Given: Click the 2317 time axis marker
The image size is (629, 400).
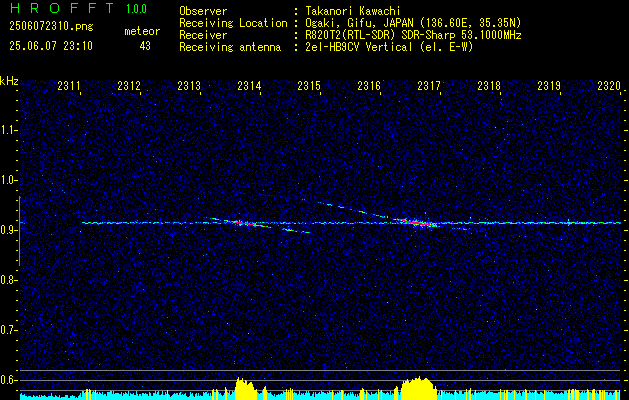Looking at the screenshot, I should point(429,85).
